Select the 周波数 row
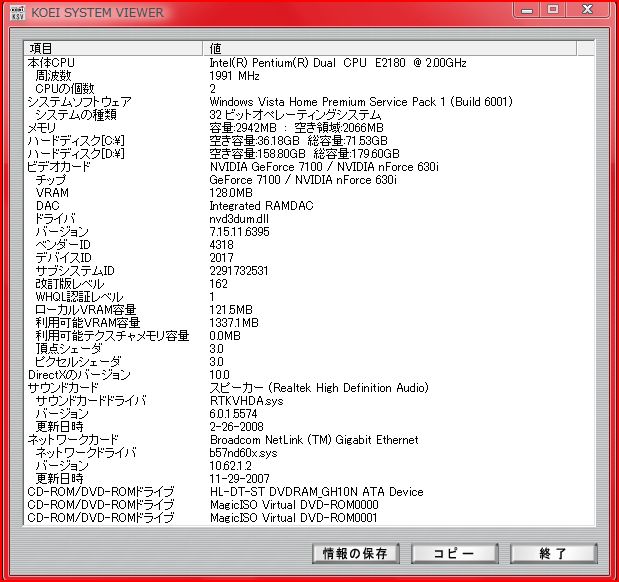This screenshot has height=582, width=619. point(53,75)
